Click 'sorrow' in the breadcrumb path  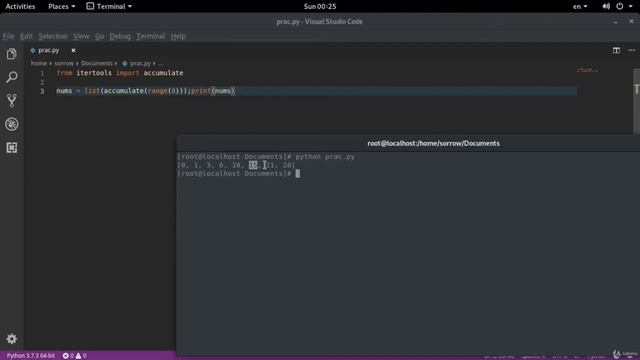coord(64,63)
